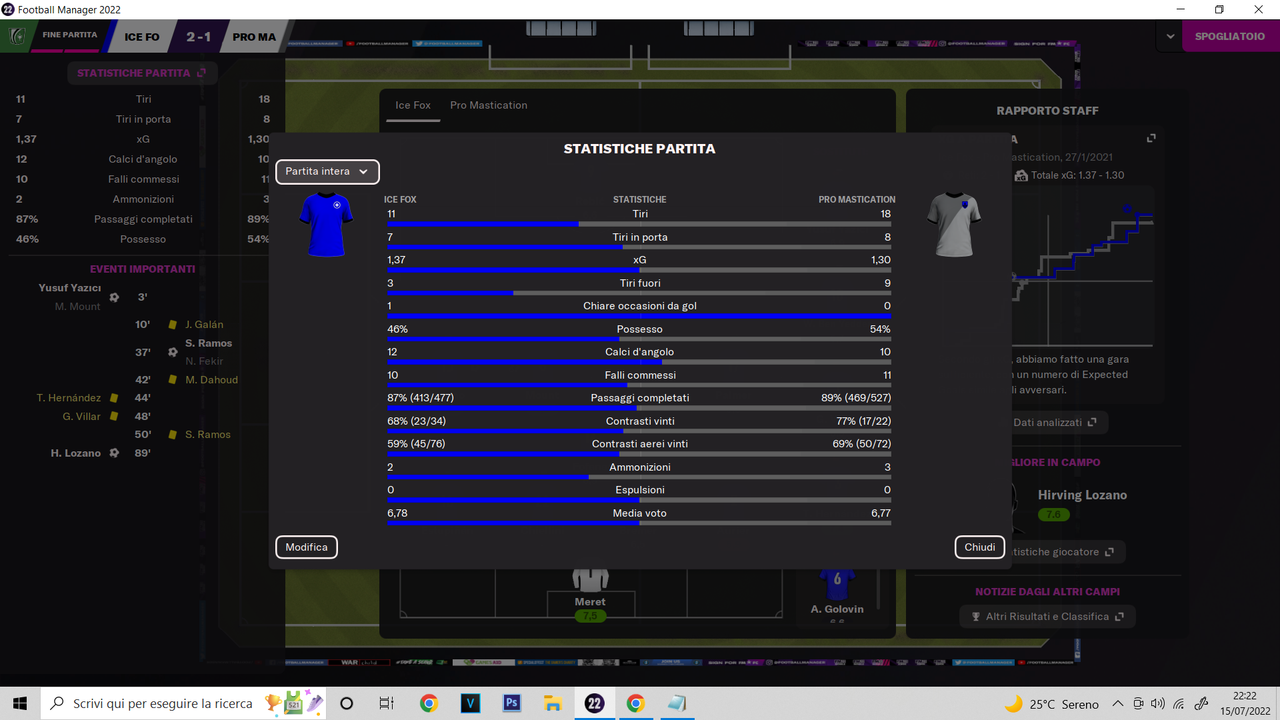1280x720 pixels.
Task: Open Cortana circle on taskbar
Action: (x=347, y=704)
